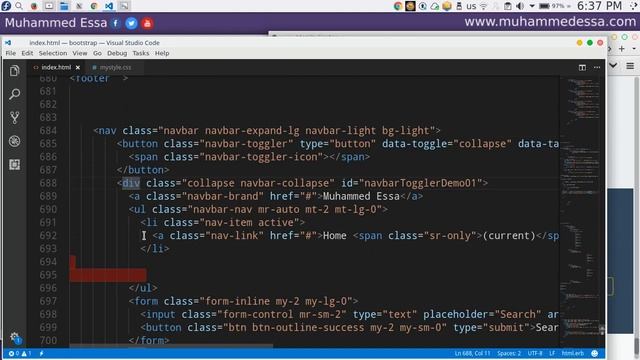Open the editor's more actions ellipsis
Image resolution: width=640 pixels, height=360 pixels.
click(x=597, y=67)
